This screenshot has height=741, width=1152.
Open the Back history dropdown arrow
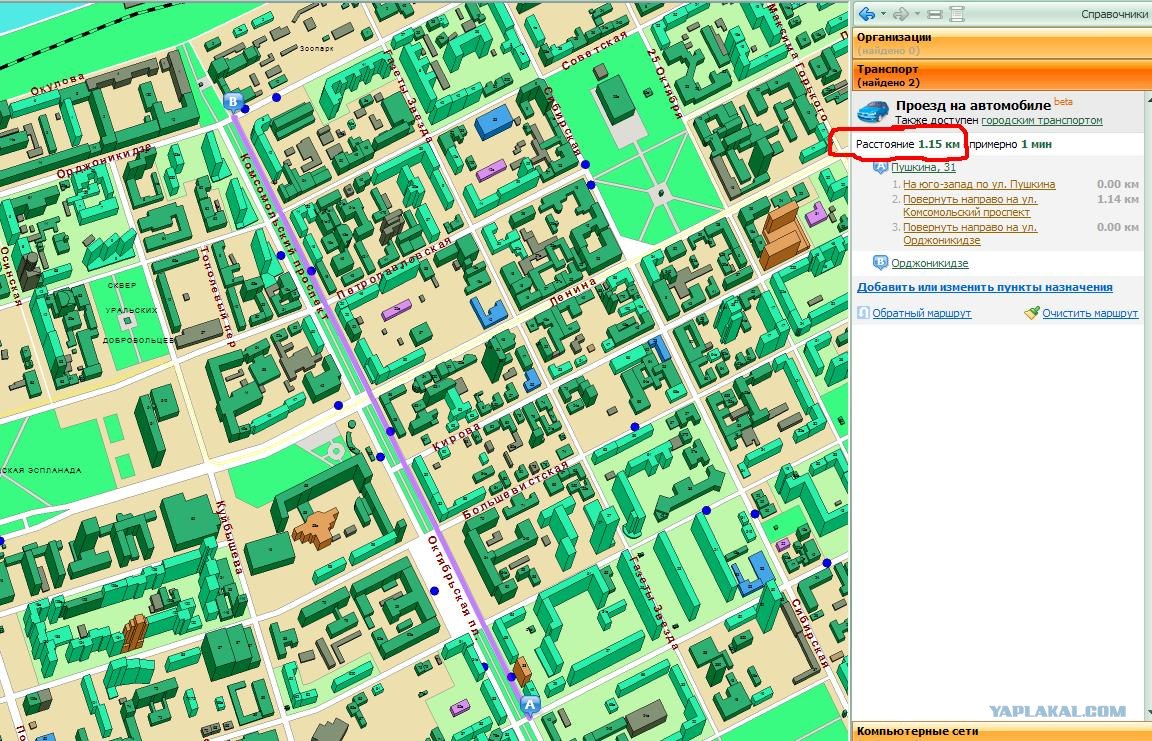tap(883, 14)
